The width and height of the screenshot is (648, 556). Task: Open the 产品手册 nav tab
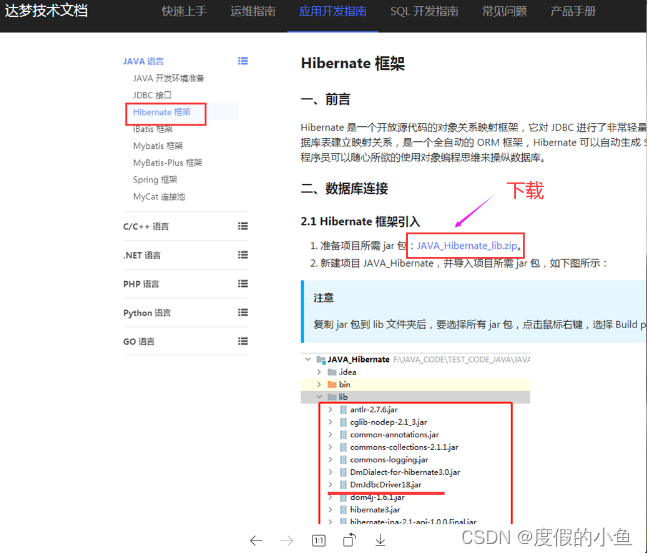pyautogui.click(x=573, y=11)
